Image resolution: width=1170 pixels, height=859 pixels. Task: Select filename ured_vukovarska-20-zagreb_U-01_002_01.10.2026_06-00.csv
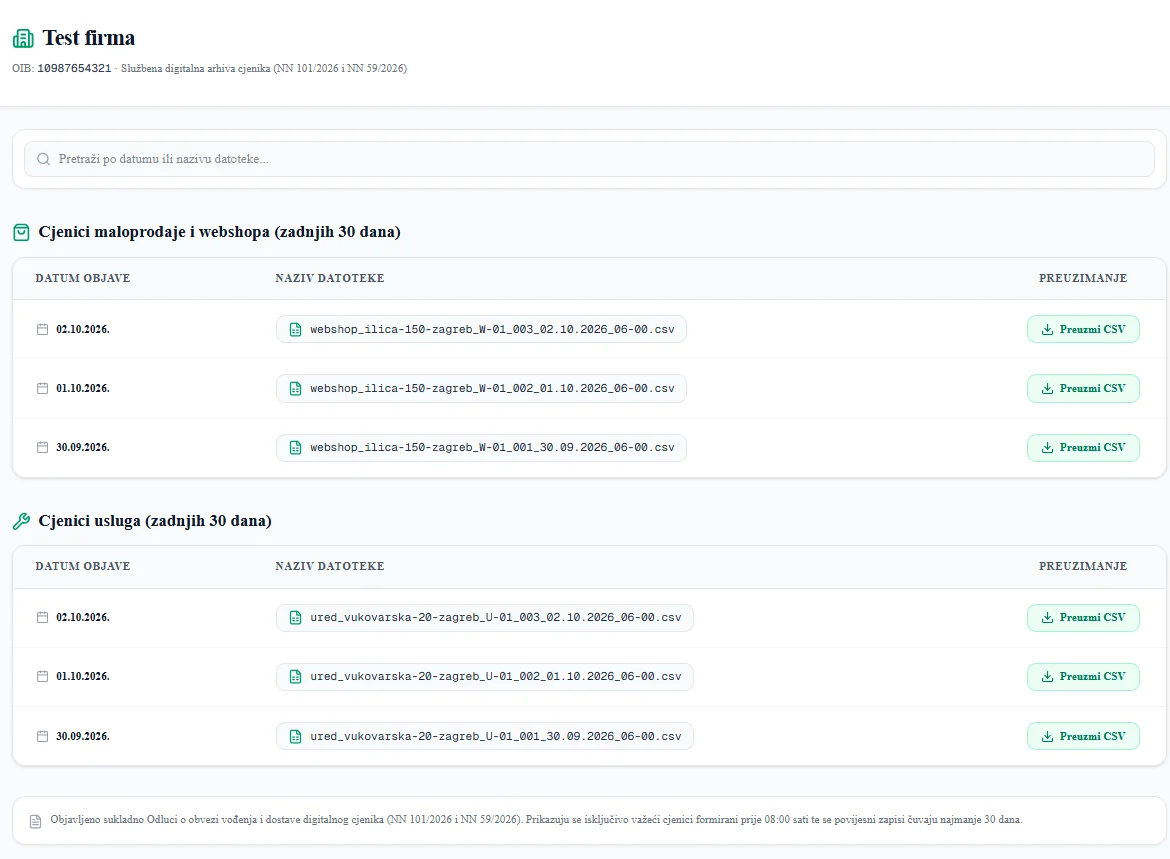(x=495, y=676)
